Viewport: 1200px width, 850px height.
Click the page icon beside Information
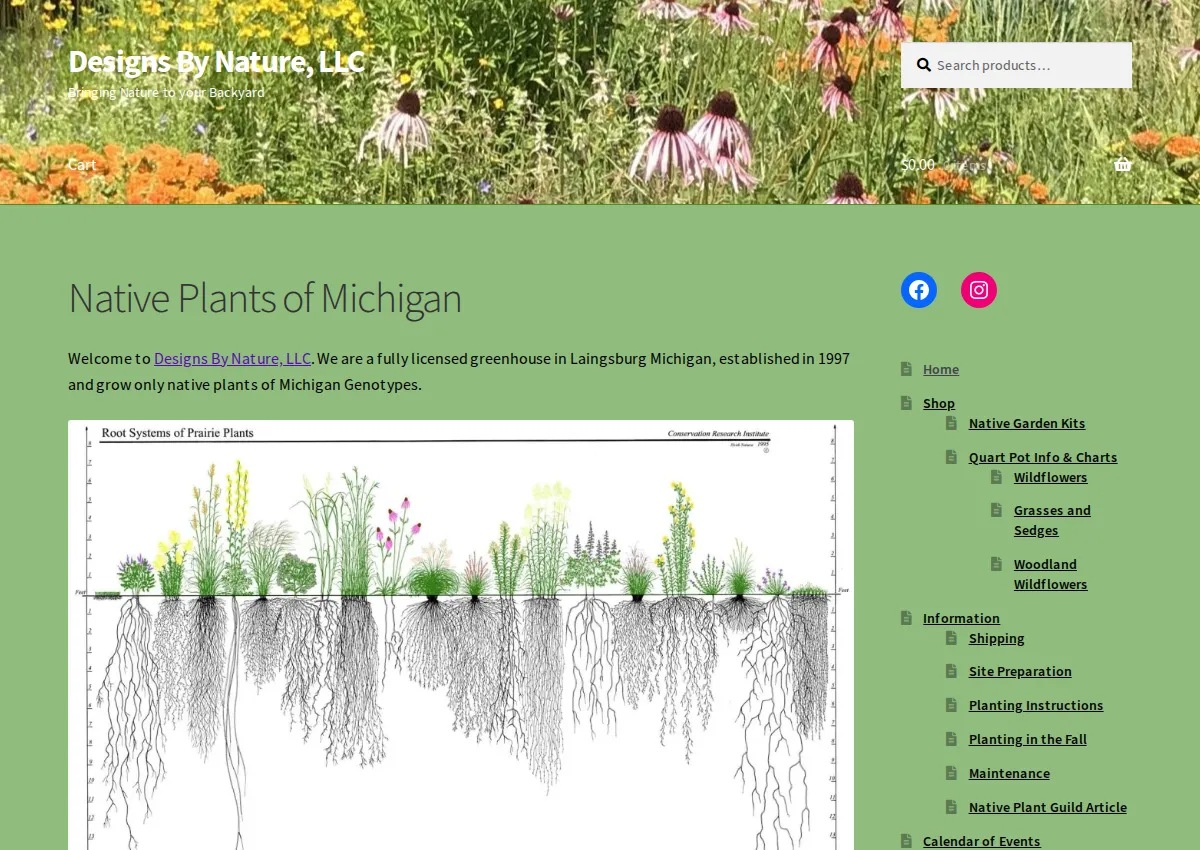click(x=906, y=618)
